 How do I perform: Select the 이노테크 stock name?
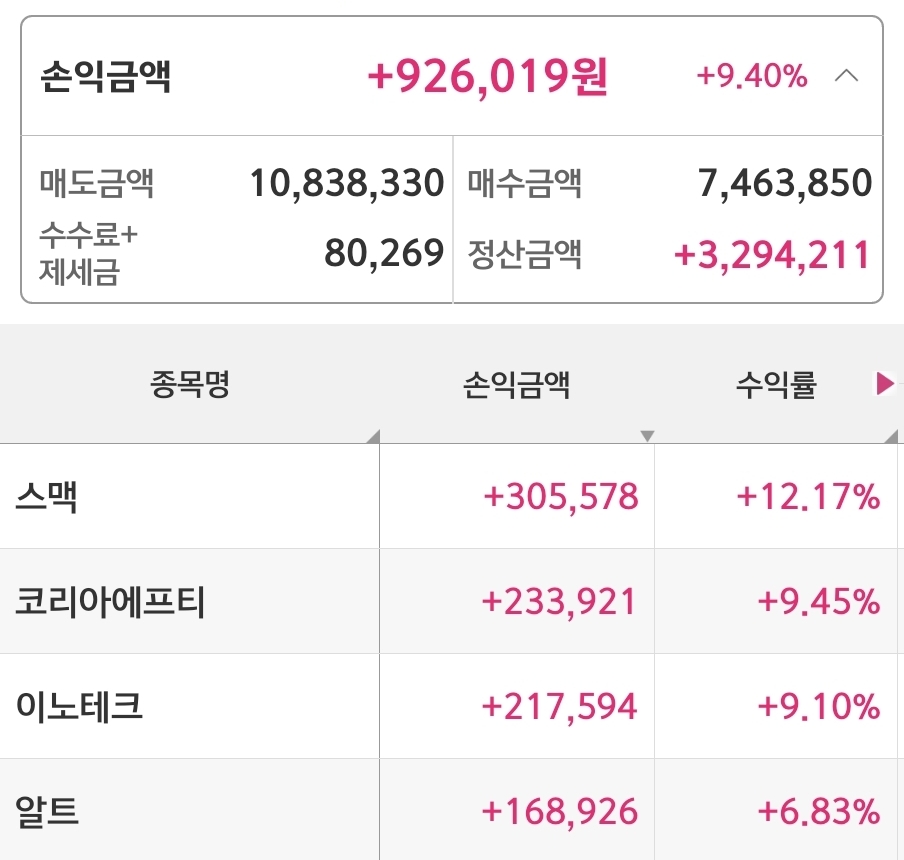(x=79, y=707)
